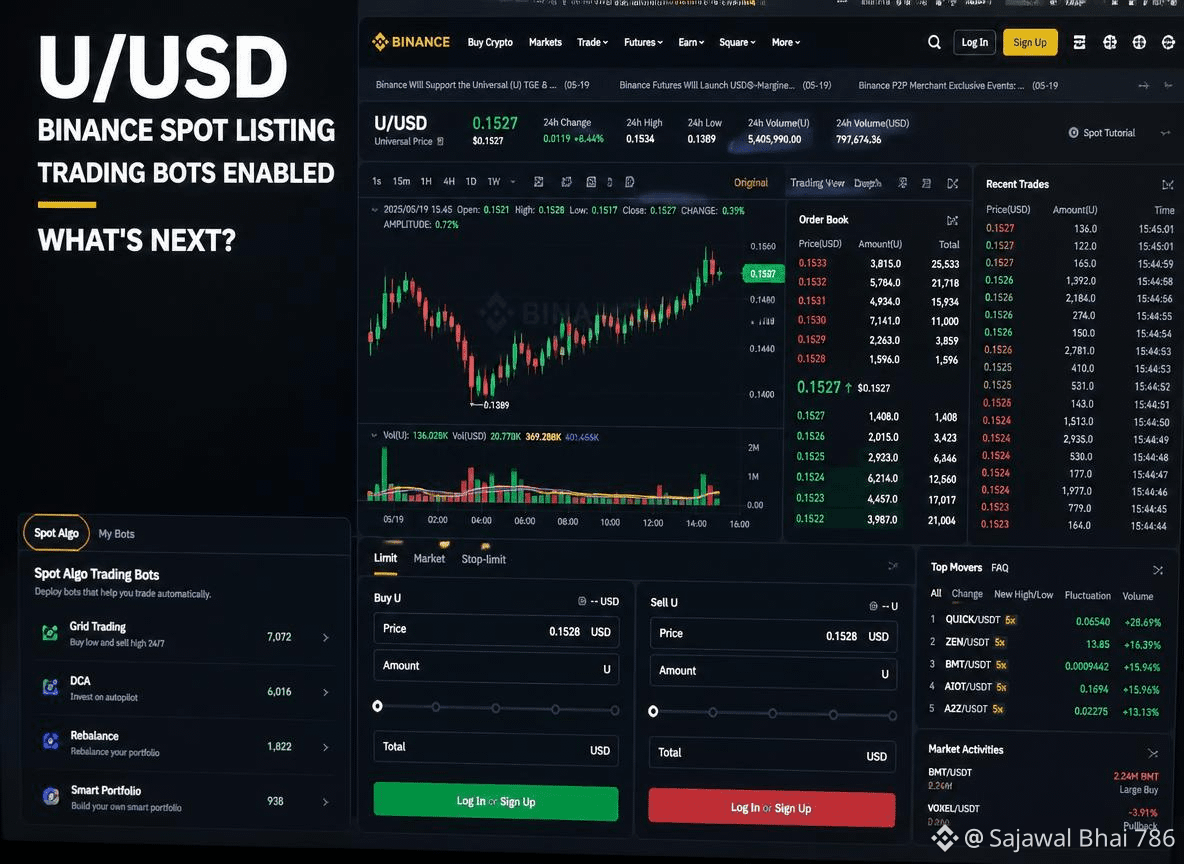Click the arrow icon ending the announcement bar
The image size is (1184, 864).
(1143, 85)
